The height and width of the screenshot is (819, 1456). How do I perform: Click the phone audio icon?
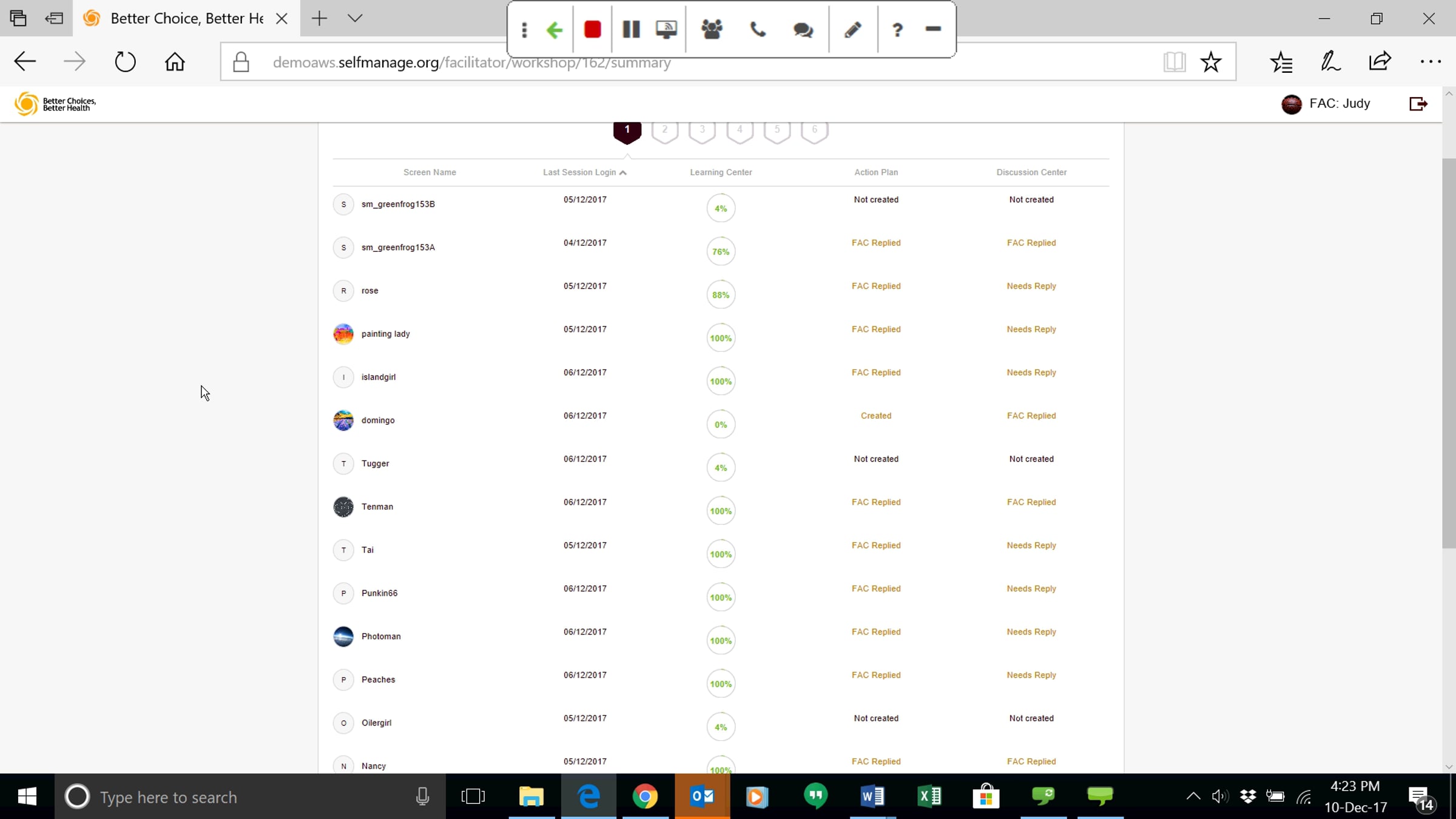coord(758,29)
